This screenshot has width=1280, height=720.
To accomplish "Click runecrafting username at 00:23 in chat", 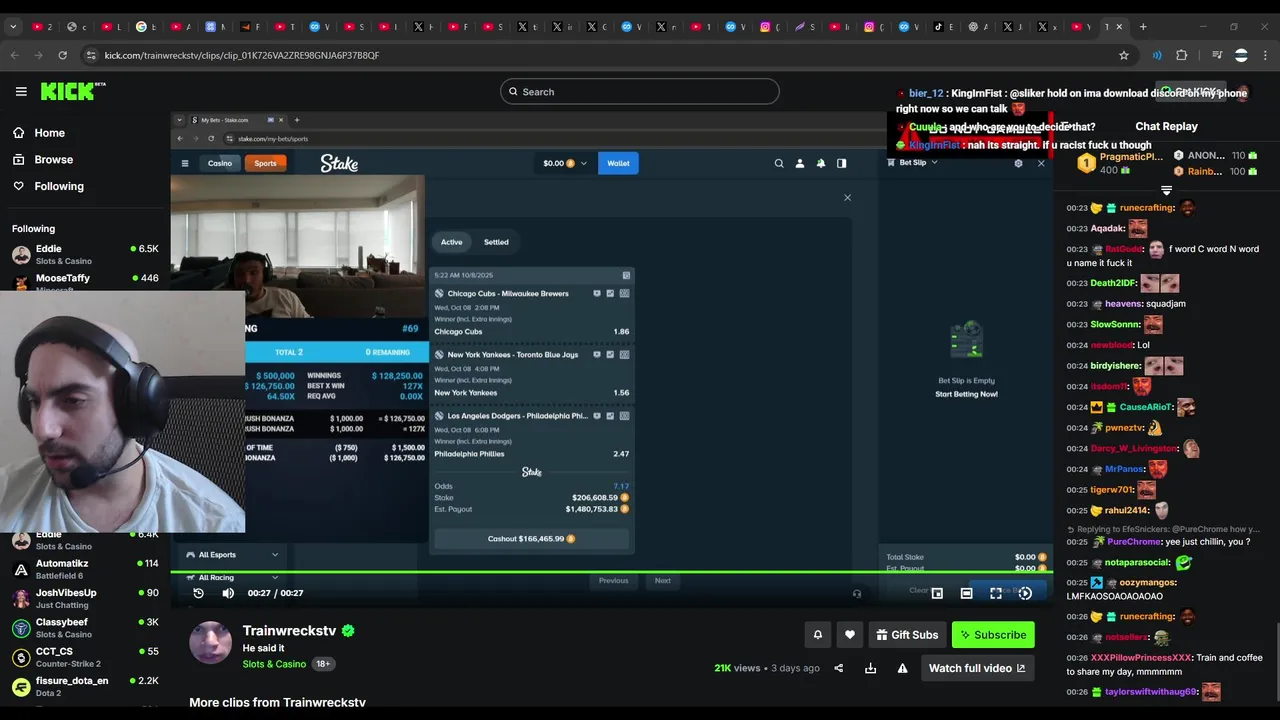I will click(x=1147, y=208).
